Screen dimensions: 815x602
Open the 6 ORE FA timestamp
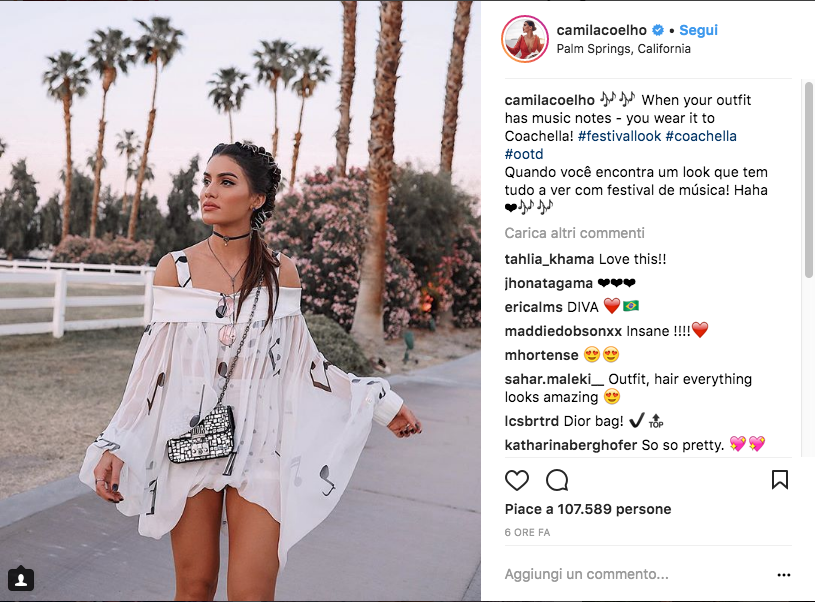click(527, 532)
